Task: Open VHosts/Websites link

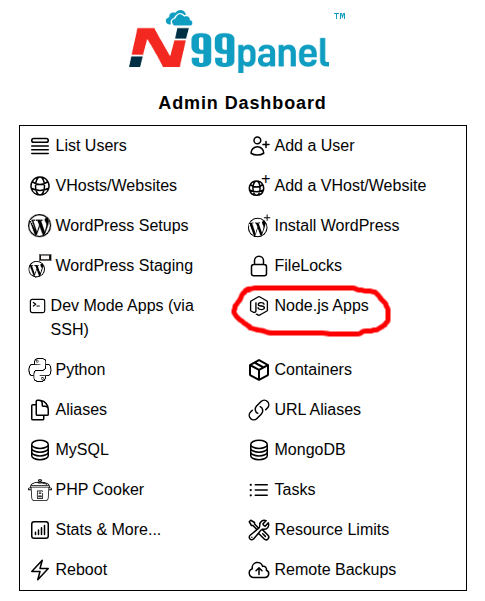Action: click(116, 186)
